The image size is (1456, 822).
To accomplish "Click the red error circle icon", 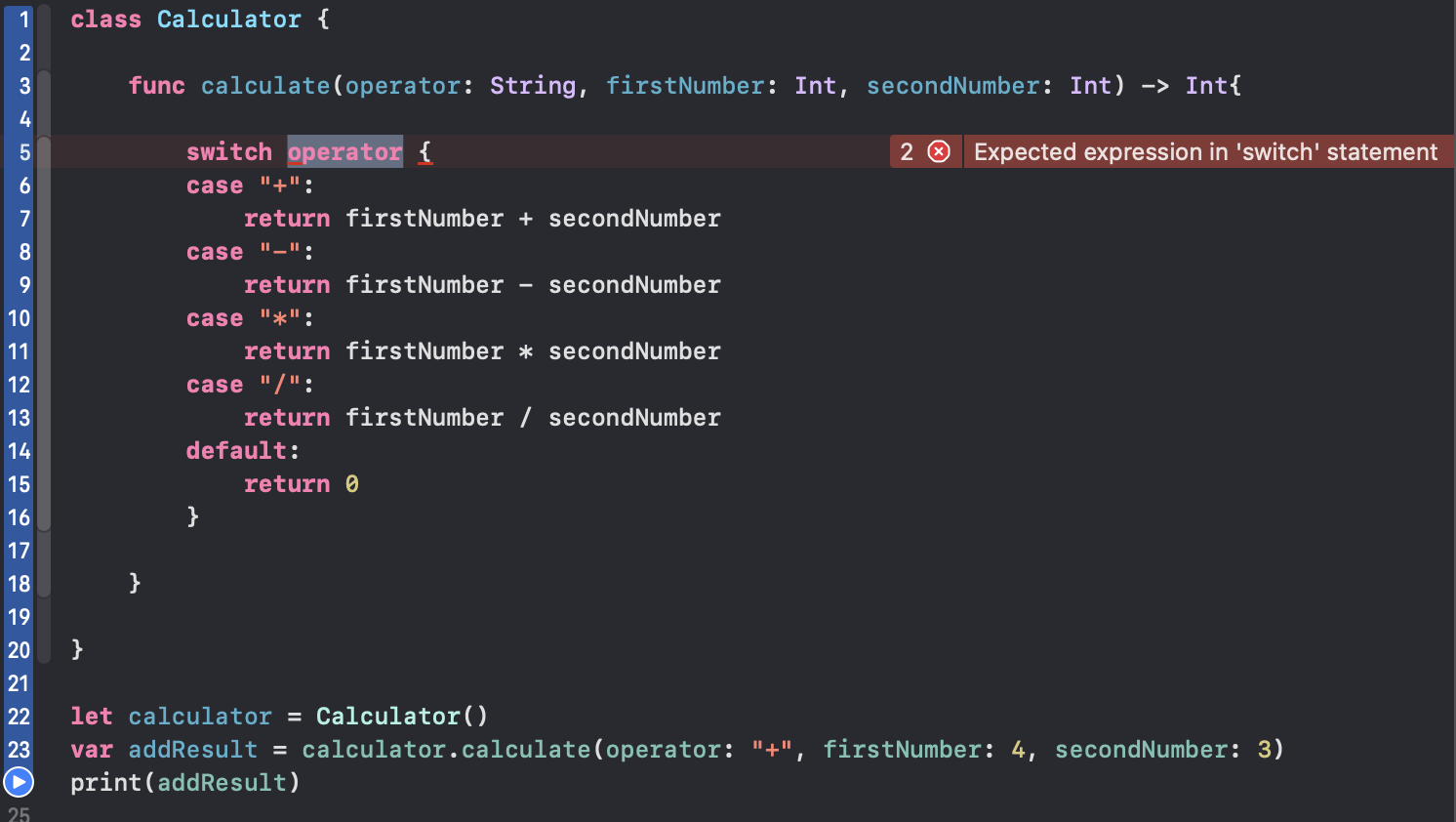I will 939,151.
